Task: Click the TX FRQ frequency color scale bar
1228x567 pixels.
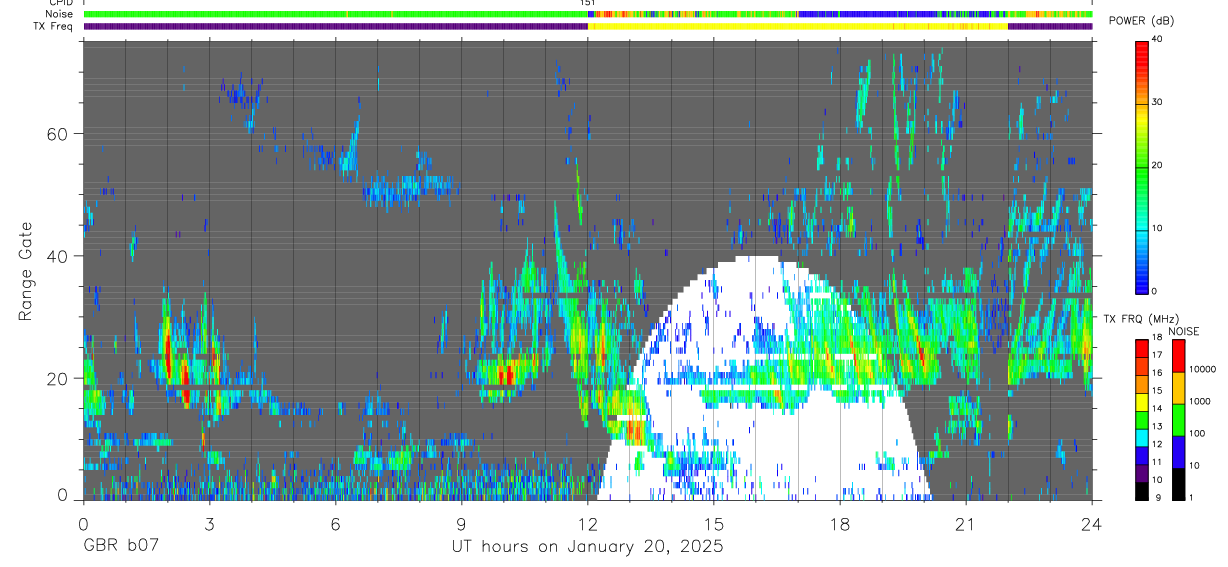Action: [1141, 419]
